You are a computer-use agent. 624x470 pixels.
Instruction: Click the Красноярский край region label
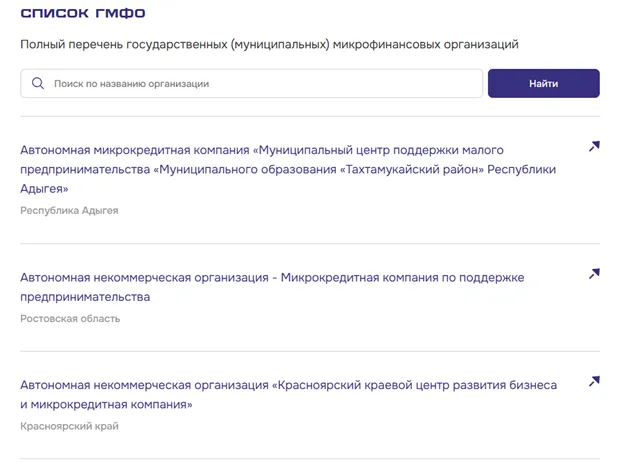(x=69, y=427)
